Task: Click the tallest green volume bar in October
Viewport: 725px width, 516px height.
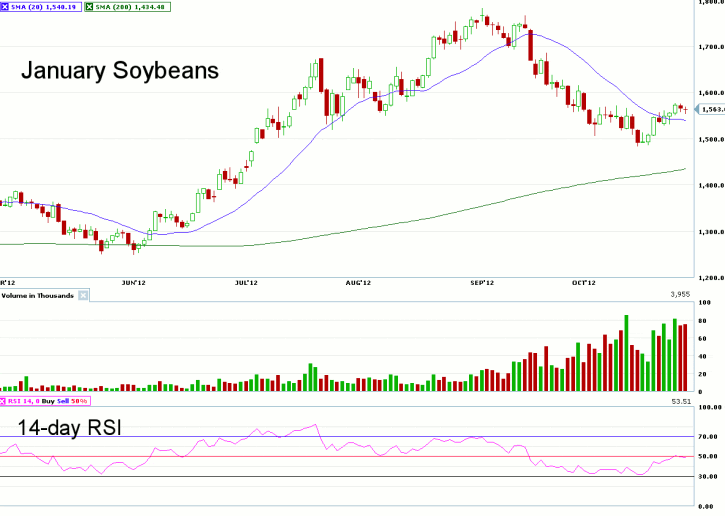Action: (627, 353)
